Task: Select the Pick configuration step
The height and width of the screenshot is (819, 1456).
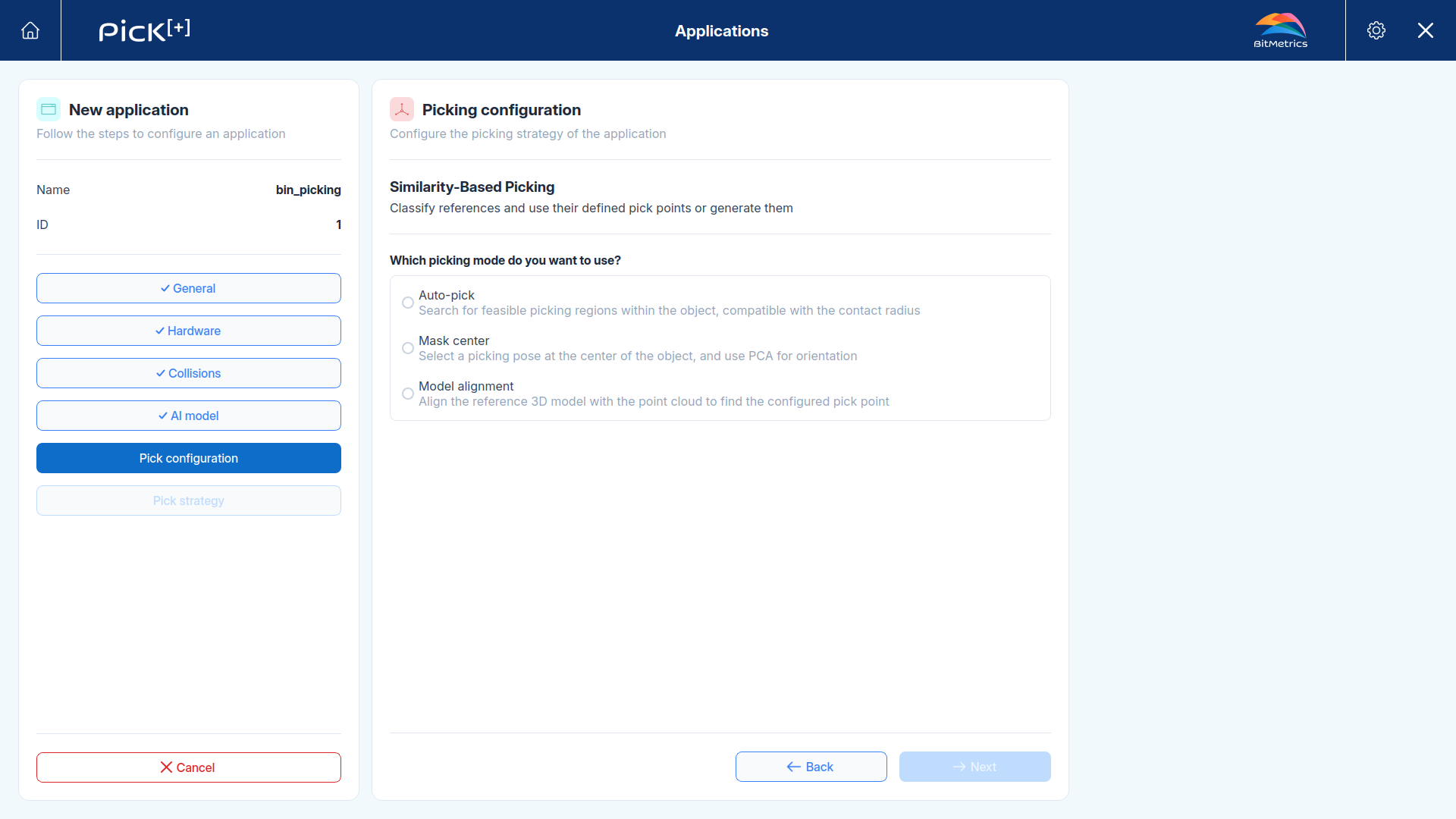Action: coord(189,458)
